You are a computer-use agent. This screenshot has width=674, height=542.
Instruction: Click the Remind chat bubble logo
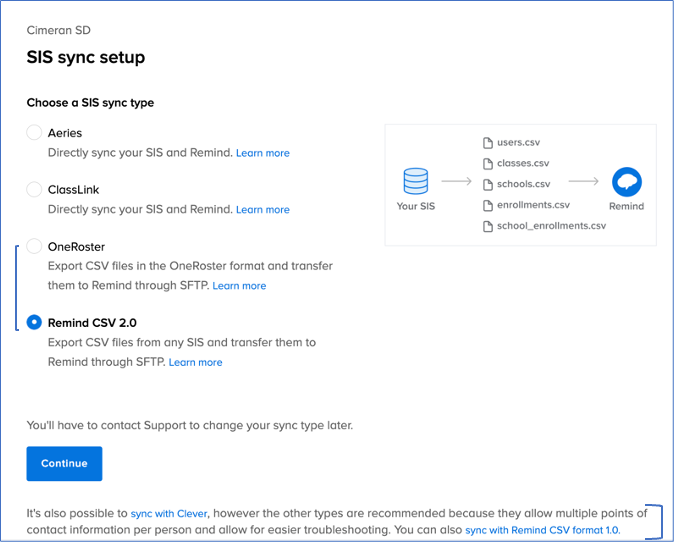tap(627, 182)
